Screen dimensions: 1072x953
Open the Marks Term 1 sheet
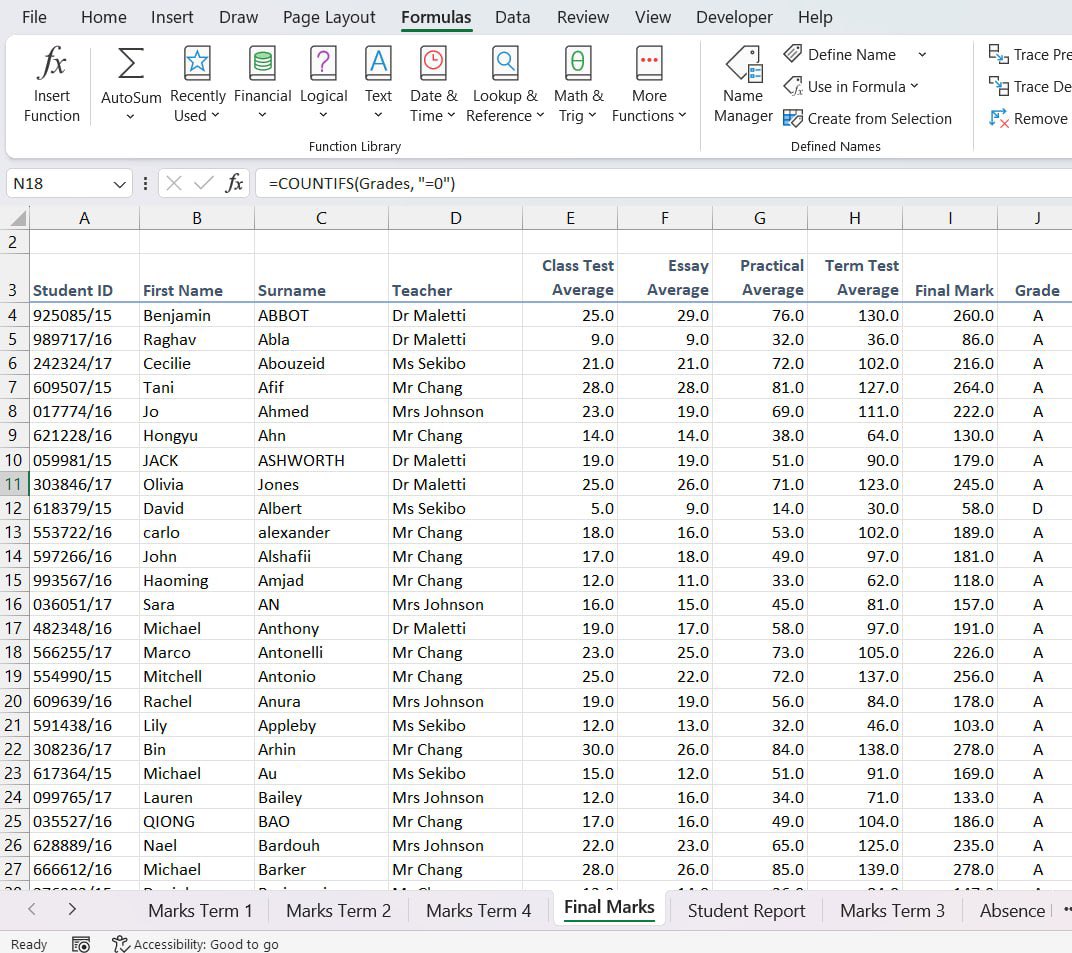200,911
